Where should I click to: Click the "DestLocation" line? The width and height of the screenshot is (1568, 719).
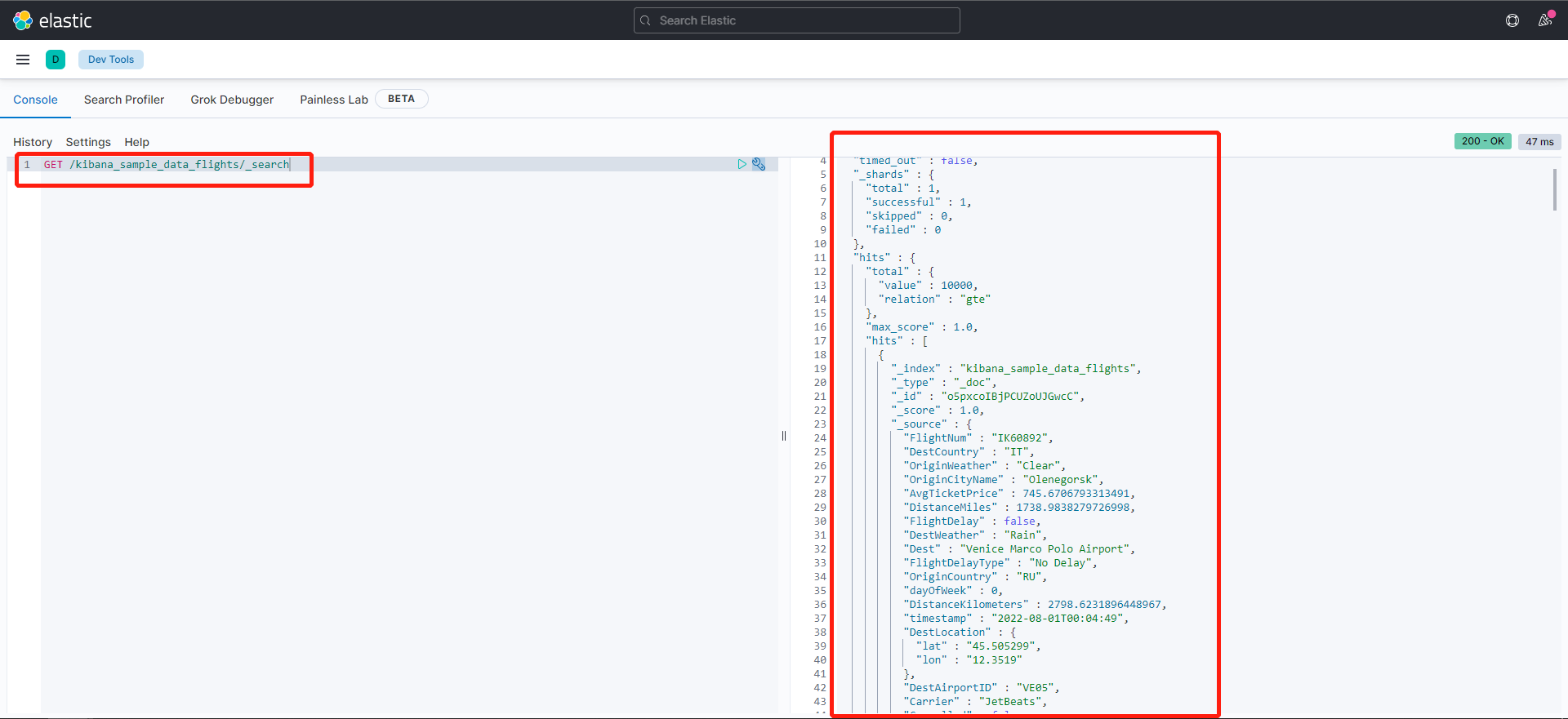click(x=960, y=632)
